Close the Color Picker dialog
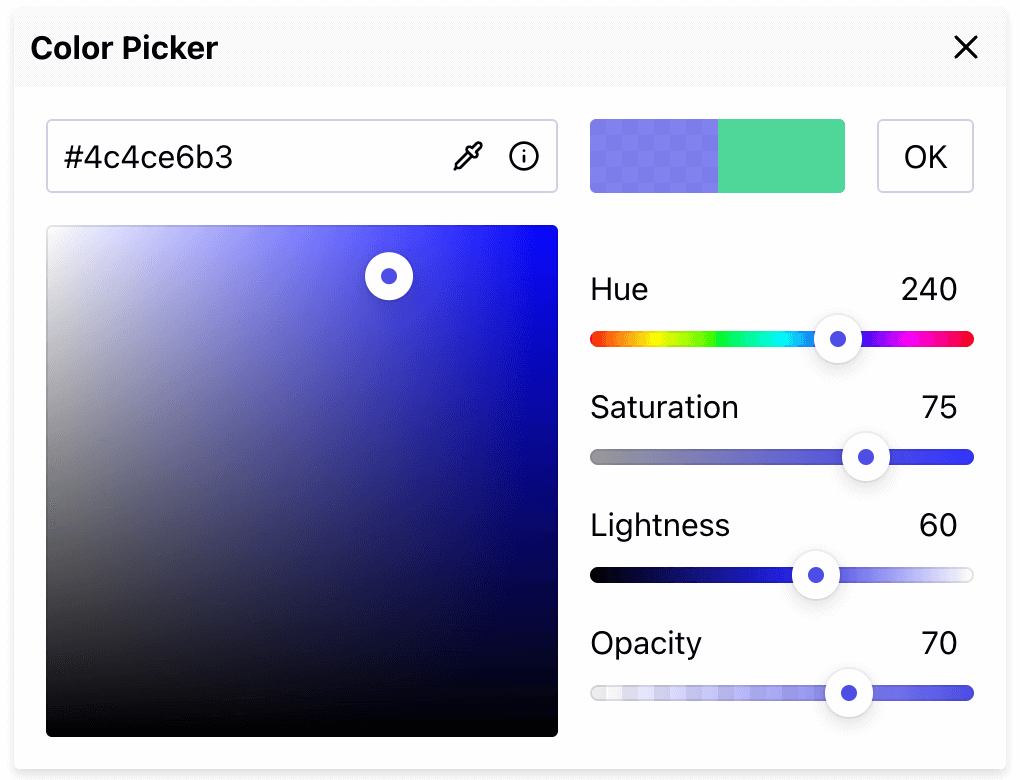Screen dimensions: 1020x780 [x=965, y=47]
